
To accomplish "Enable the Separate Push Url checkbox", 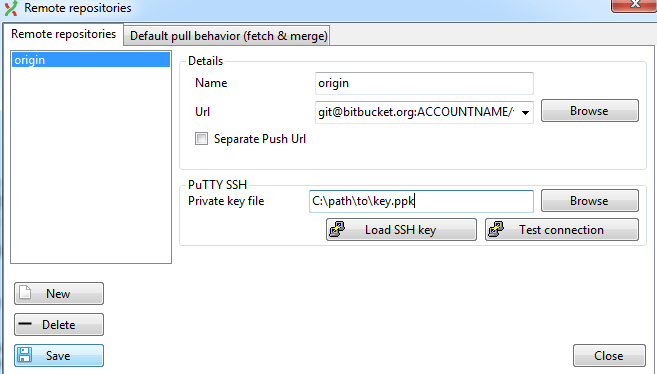I will coord(201,139).
